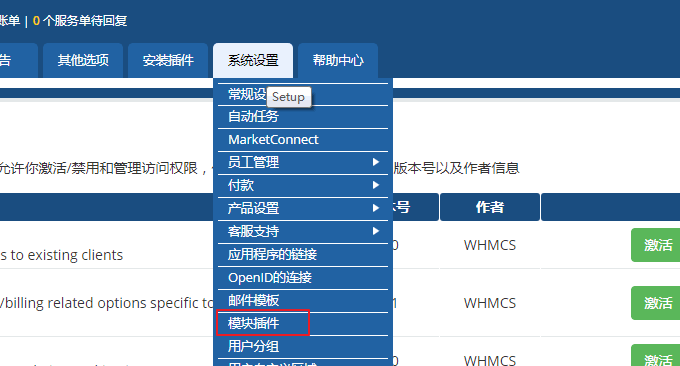Open the 其他选项 tab

coord(83,60)
